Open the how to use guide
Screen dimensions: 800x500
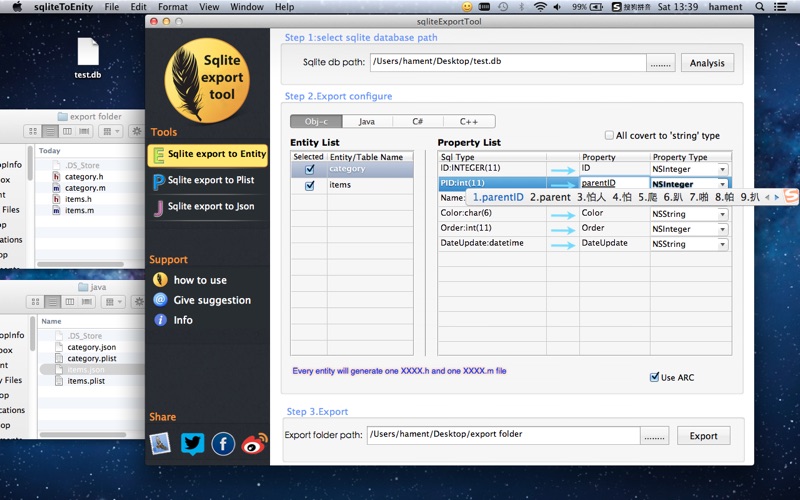(x=190, y=280)
